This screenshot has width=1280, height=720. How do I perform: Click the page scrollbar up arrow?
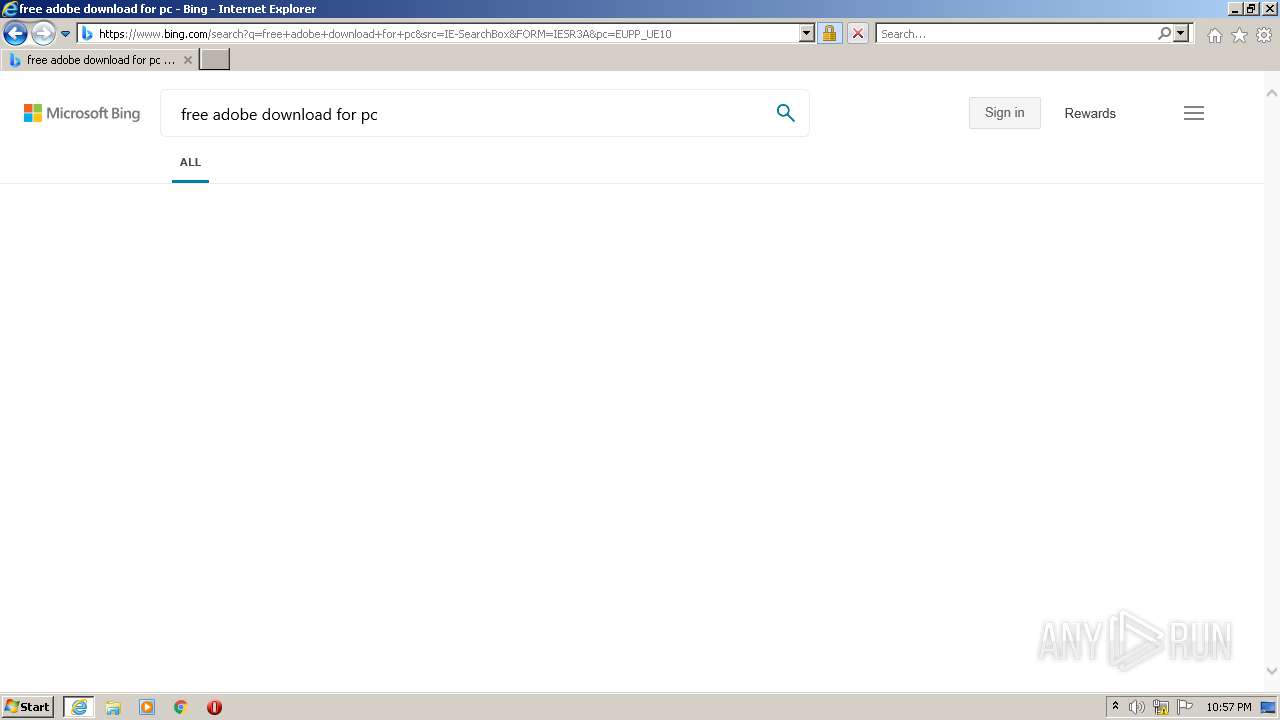click(x=1272, y=92)
